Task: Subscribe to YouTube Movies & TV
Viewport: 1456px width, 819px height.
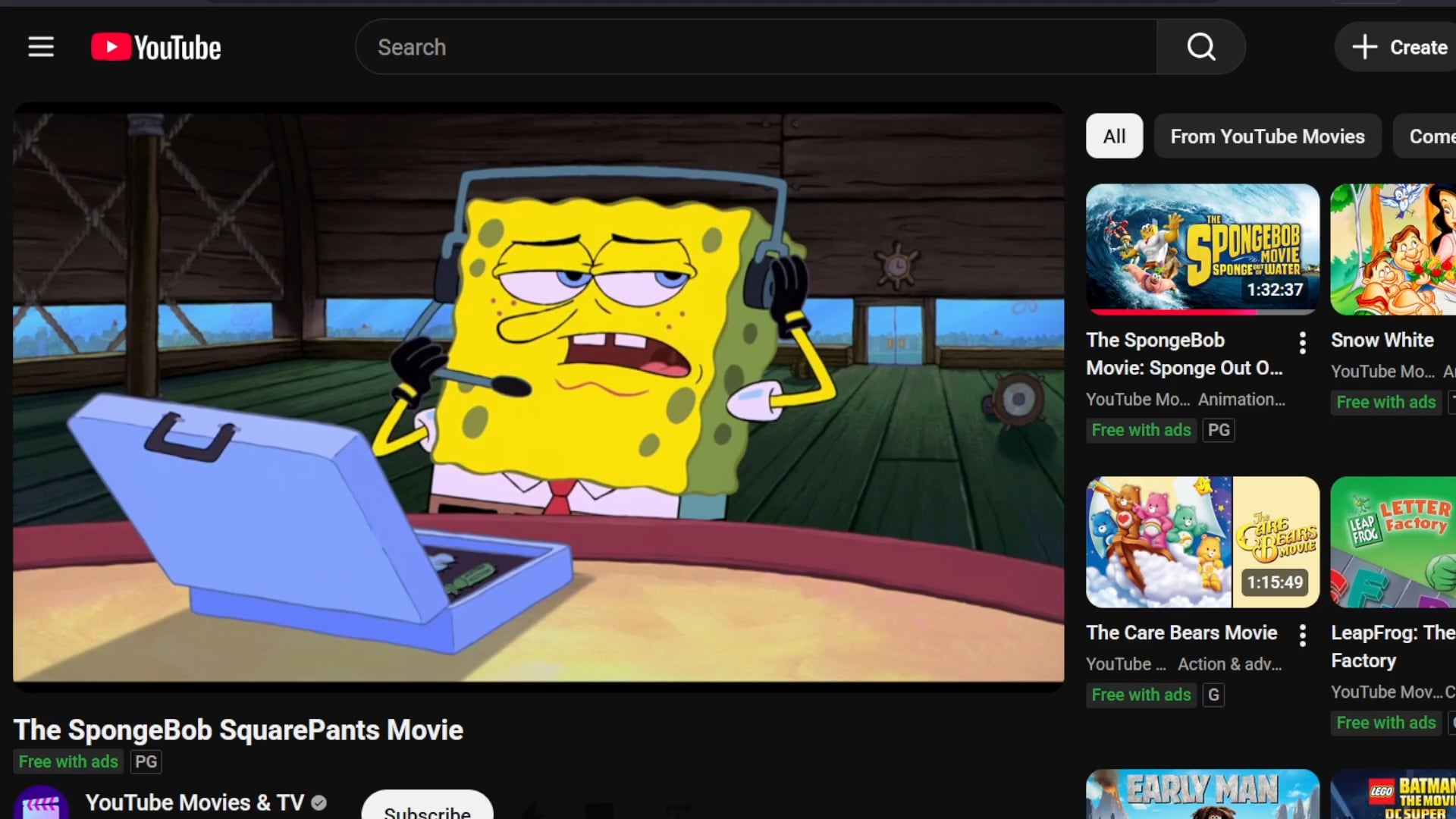Action: tap(427, 808)
